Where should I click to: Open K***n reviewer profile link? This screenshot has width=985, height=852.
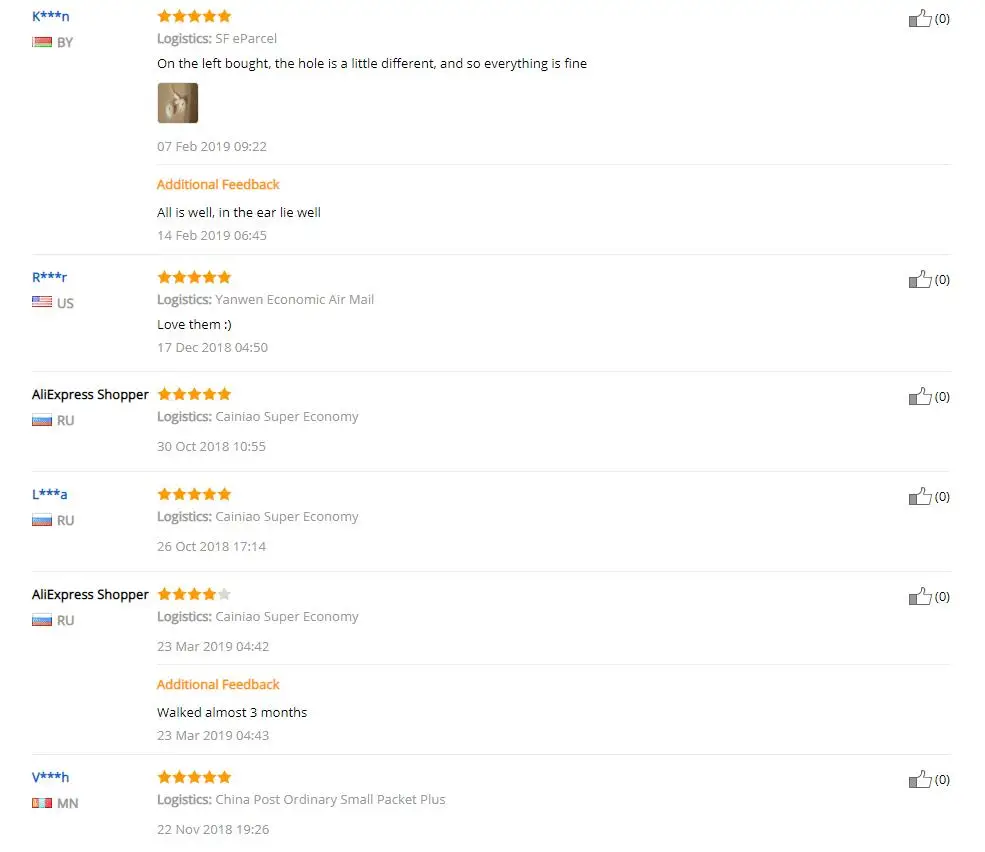click(51, 16)
